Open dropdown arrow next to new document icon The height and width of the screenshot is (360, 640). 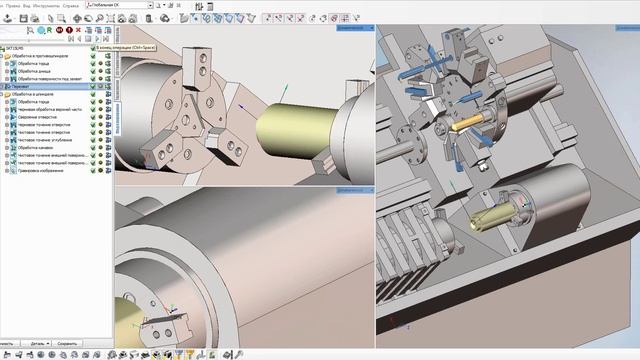point(164,6)
